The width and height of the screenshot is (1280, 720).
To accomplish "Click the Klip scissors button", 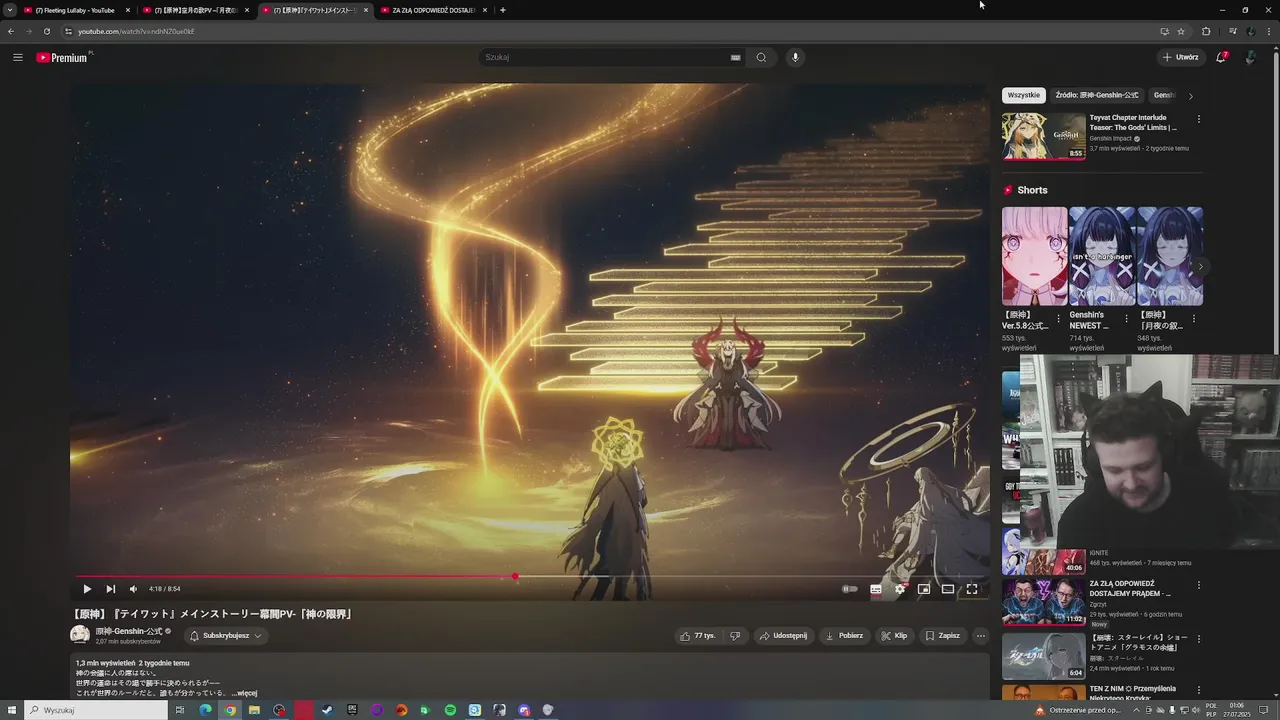I will [894, 635].
